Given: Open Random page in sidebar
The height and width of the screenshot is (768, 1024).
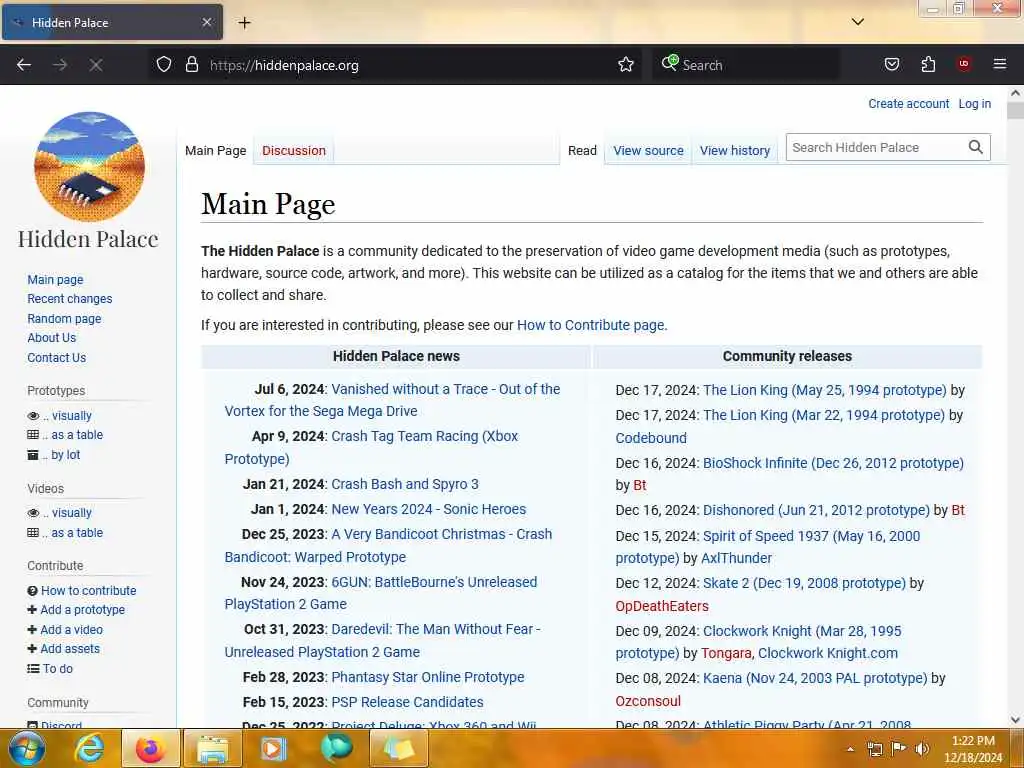Looking at the screenshot, I should pyautogui.click(x=64, y=319).
